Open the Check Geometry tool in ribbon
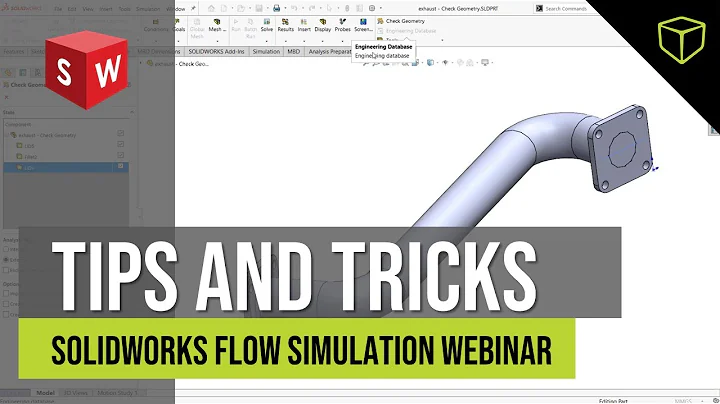Screen dimensions: 720x404 pyautogui.click(x=400, y=21)
